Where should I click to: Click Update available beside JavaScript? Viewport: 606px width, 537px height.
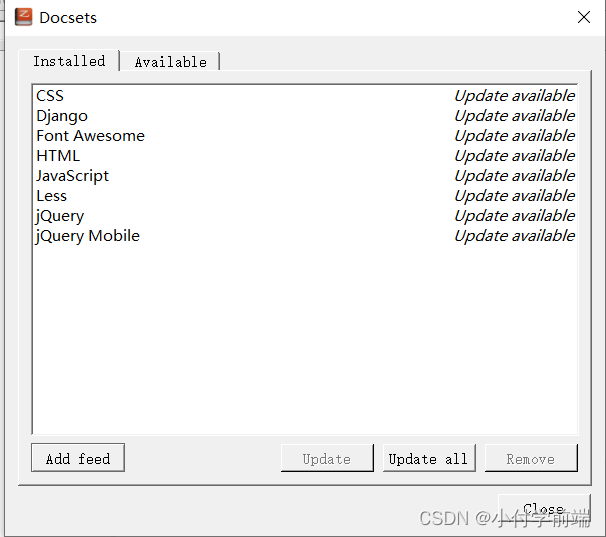coord(514,176)
